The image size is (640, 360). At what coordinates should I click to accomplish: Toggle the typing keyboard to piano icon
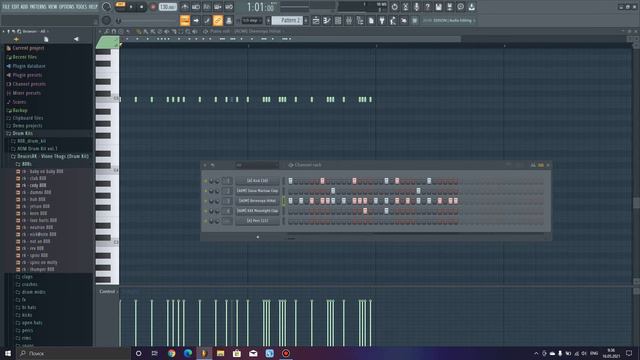pos(185,20)
